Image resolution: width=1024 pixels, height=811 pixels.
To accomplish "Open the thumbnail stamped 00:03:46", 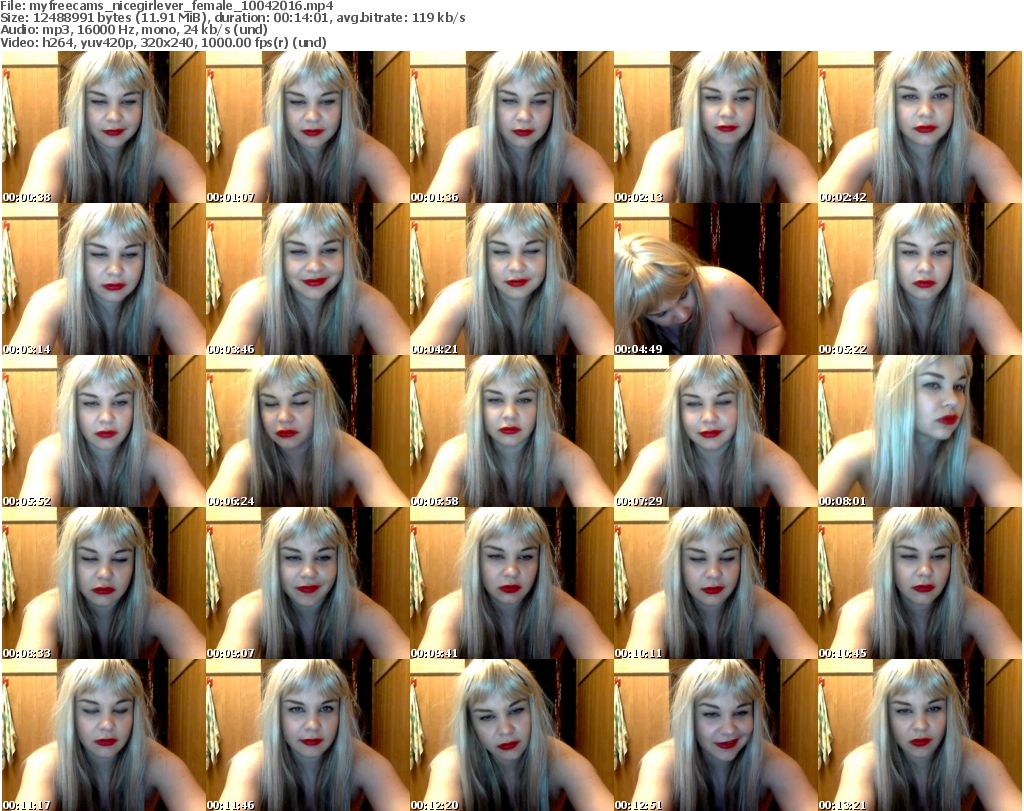I will coord(308,279).
